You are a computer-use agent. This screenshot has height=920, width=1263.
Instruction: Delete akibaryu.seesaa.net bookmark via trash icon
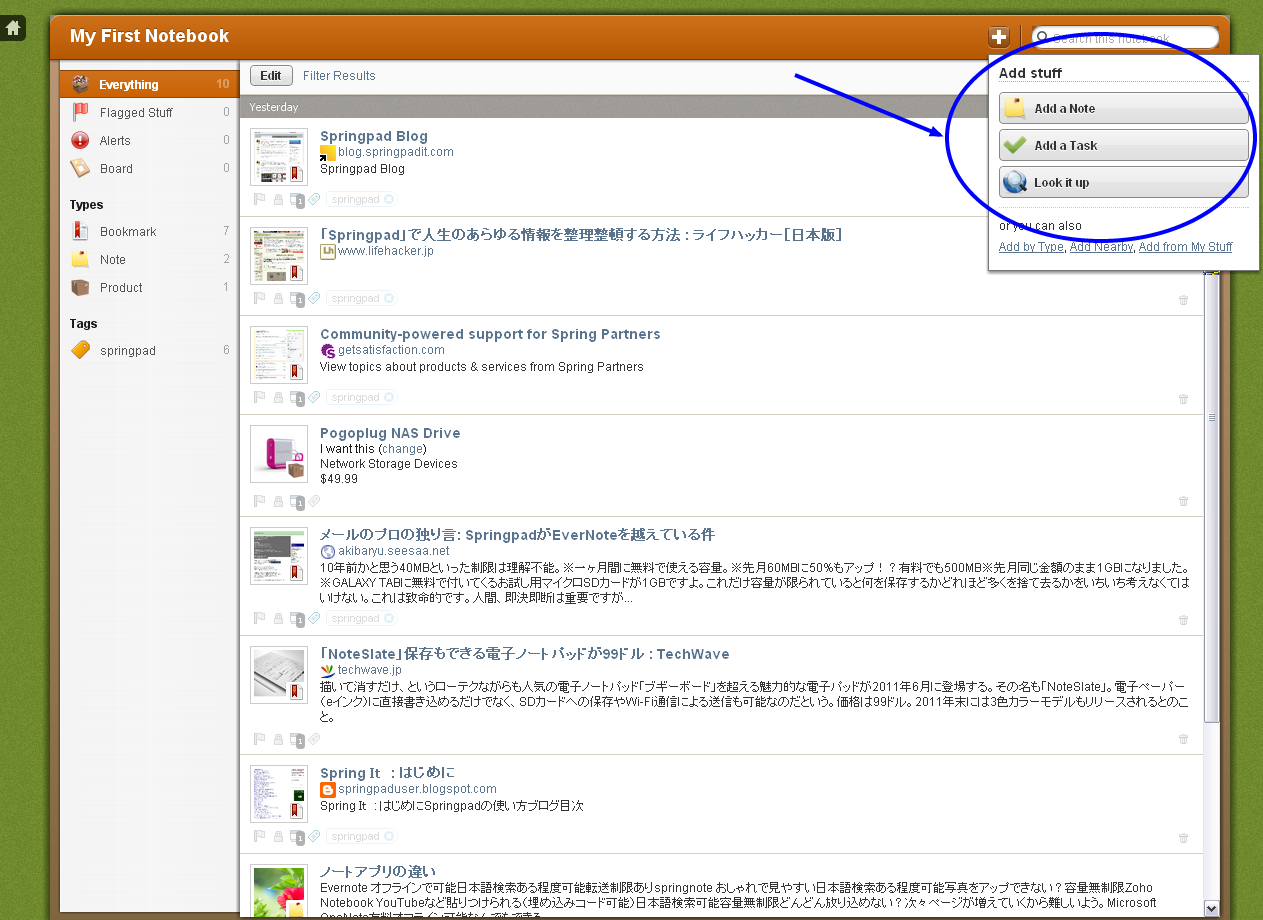1184,620
